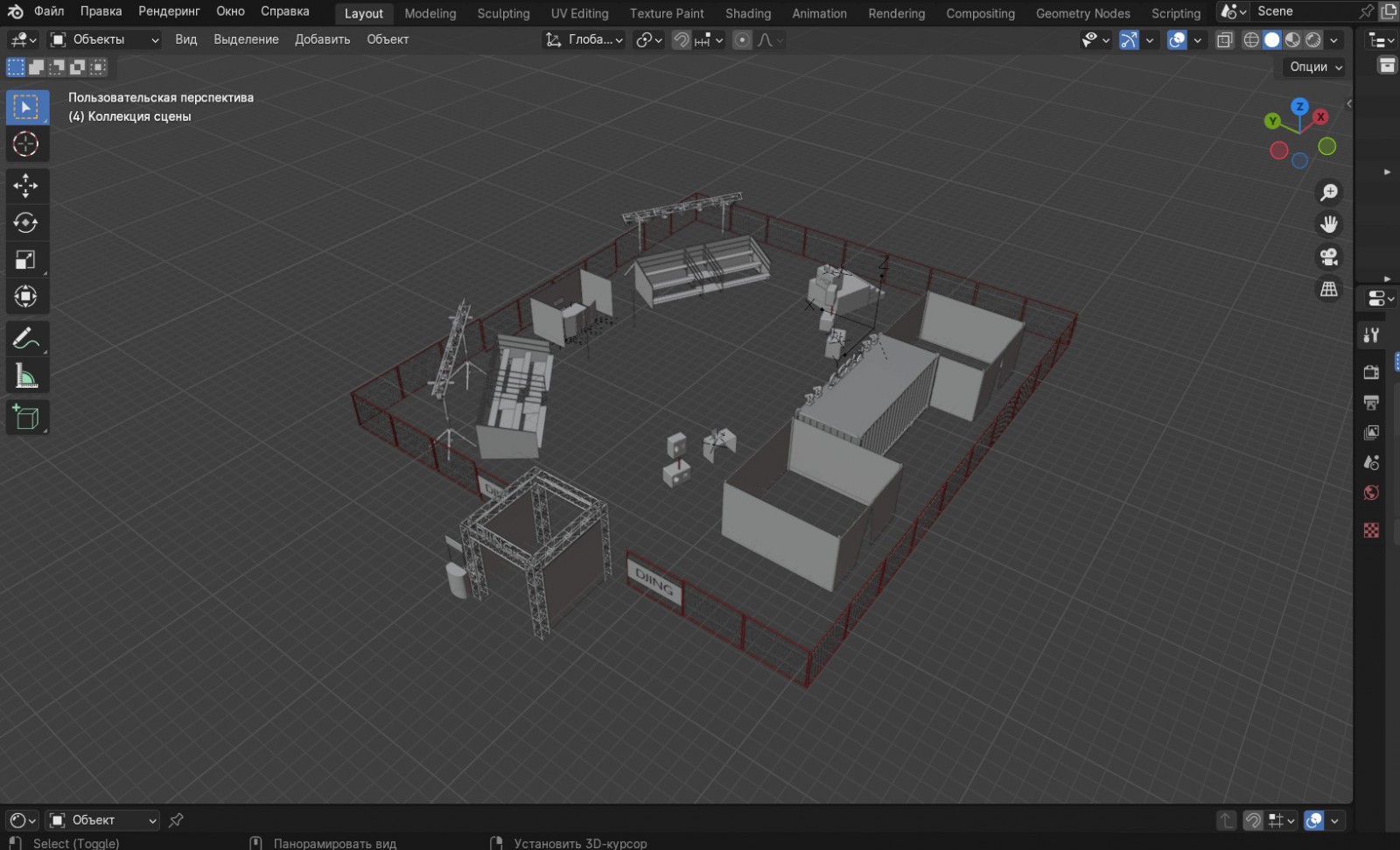Open the Файл menu
Image resolution: width=1400 pixels, height=850 pixels.
[x=49, y=11]
